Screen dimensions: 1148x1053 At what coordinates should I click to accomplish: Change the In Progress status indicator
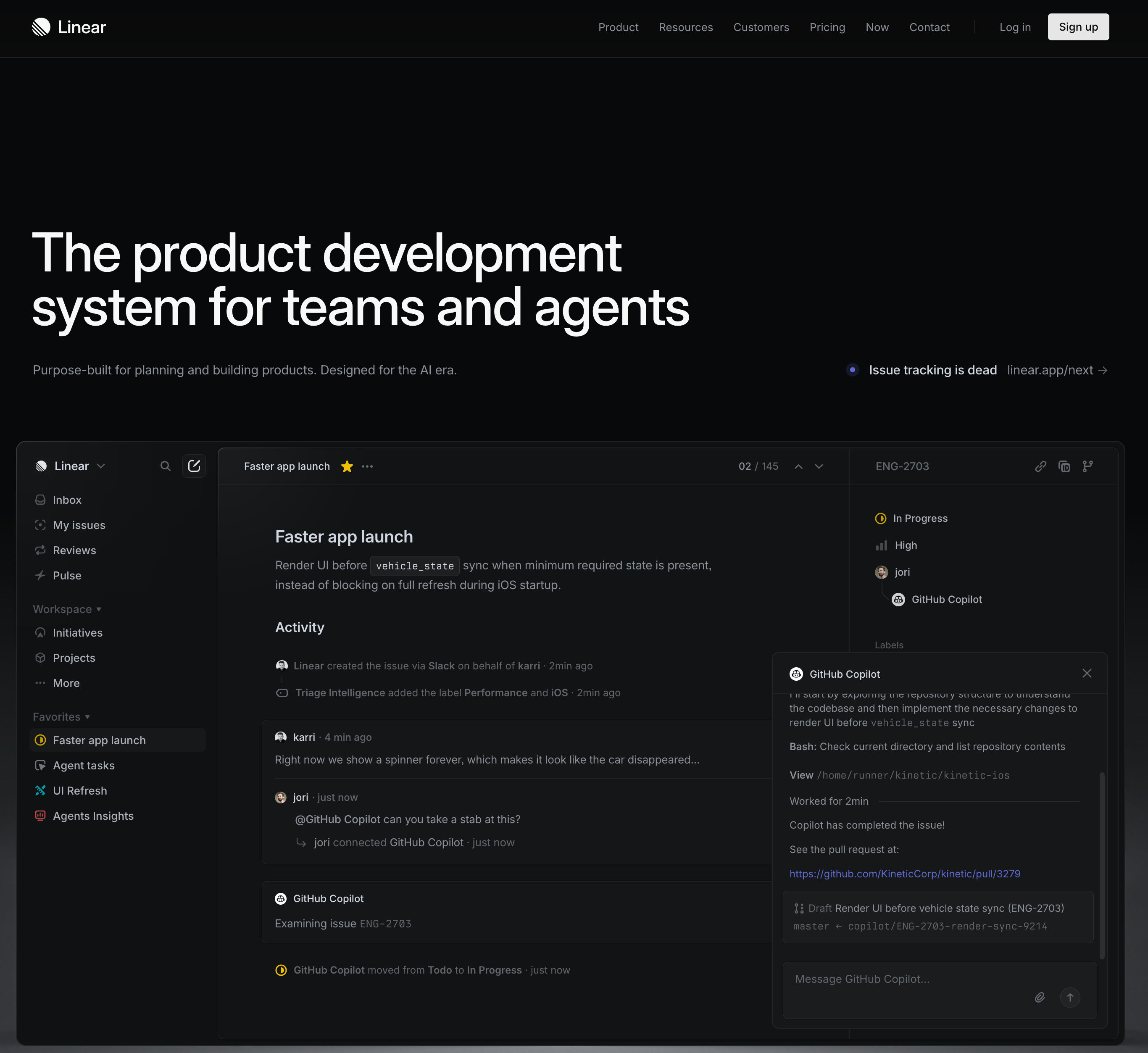coord(911,519)
